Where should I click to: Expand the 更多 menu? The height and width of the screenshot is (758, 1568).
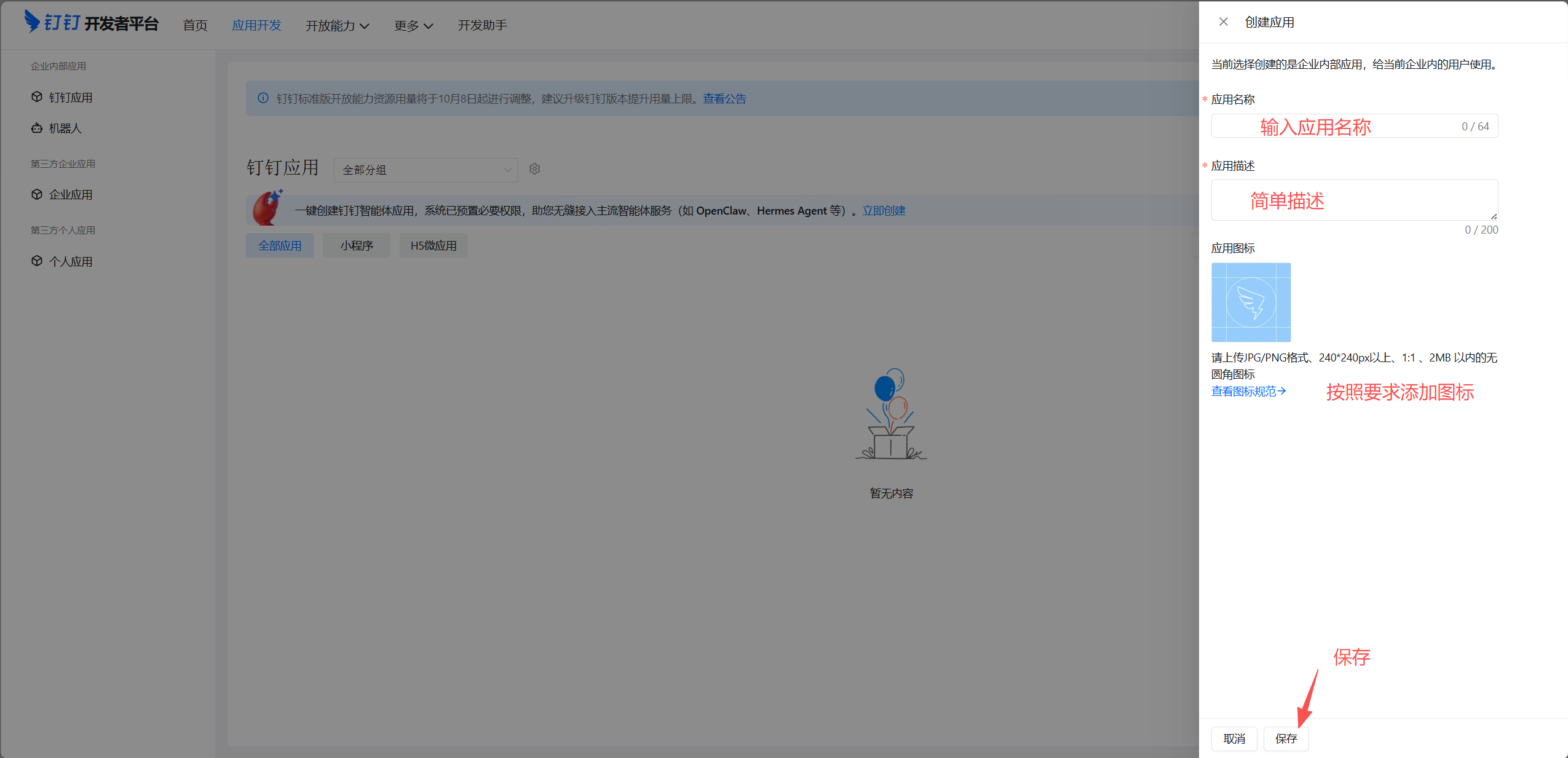414,25
